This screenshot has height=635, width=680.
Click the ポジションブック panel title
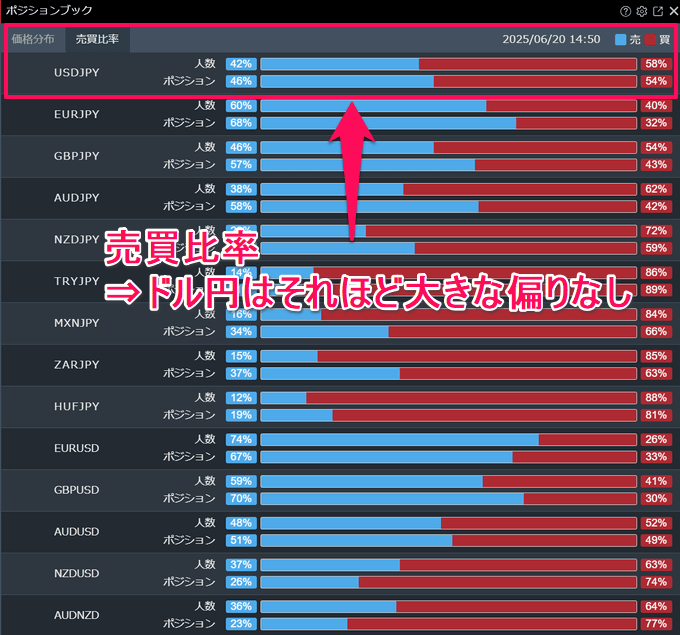pyautogui.click(x=49, y=10)
